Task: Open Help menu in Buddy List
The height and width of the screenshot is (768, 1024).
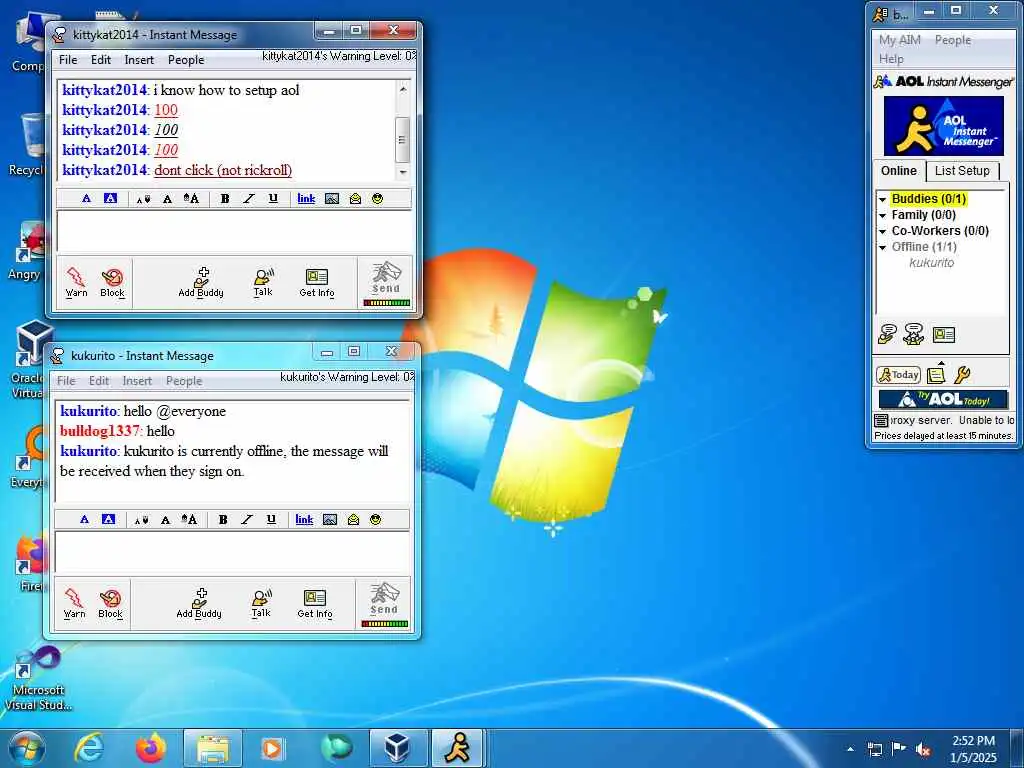Action: click(891, 59)
